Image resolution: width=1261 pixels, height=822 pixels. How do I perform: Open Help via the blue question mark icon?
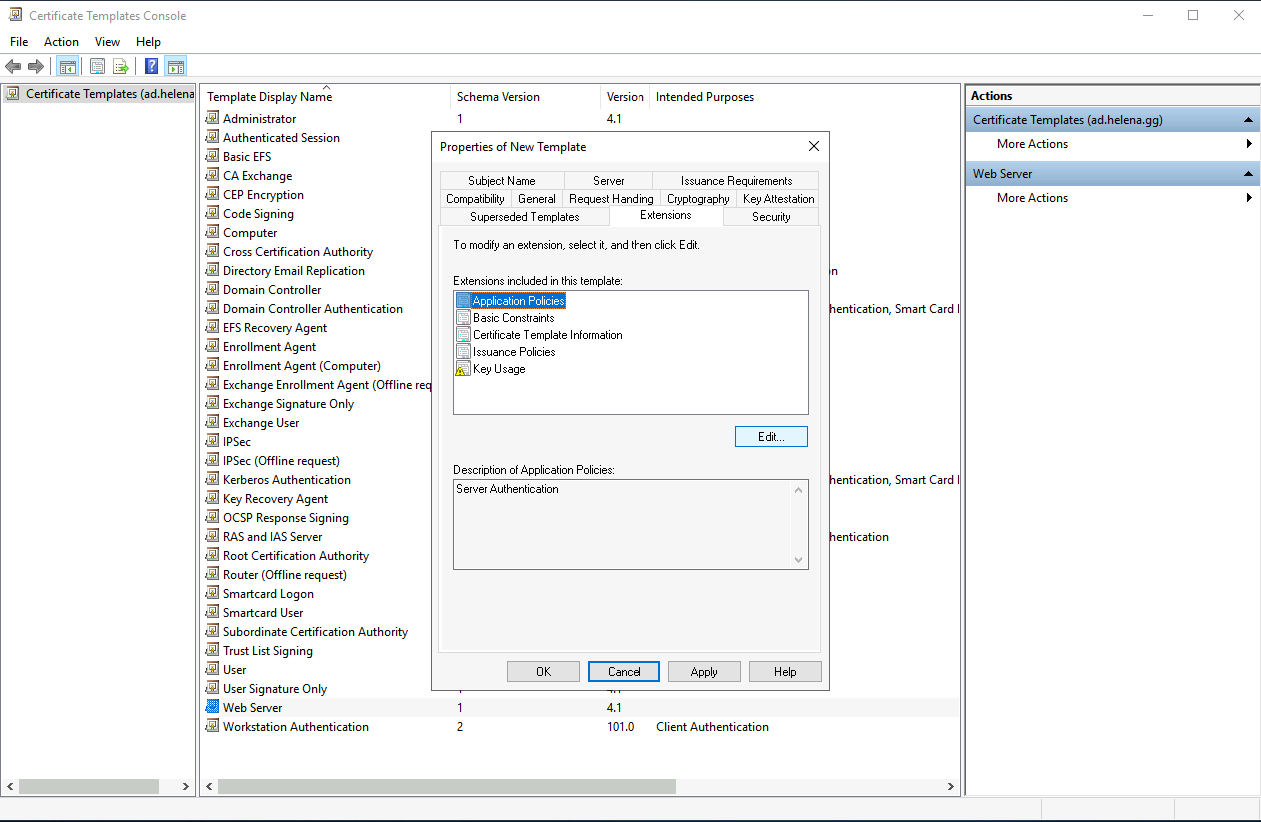(x=151, y=67)
